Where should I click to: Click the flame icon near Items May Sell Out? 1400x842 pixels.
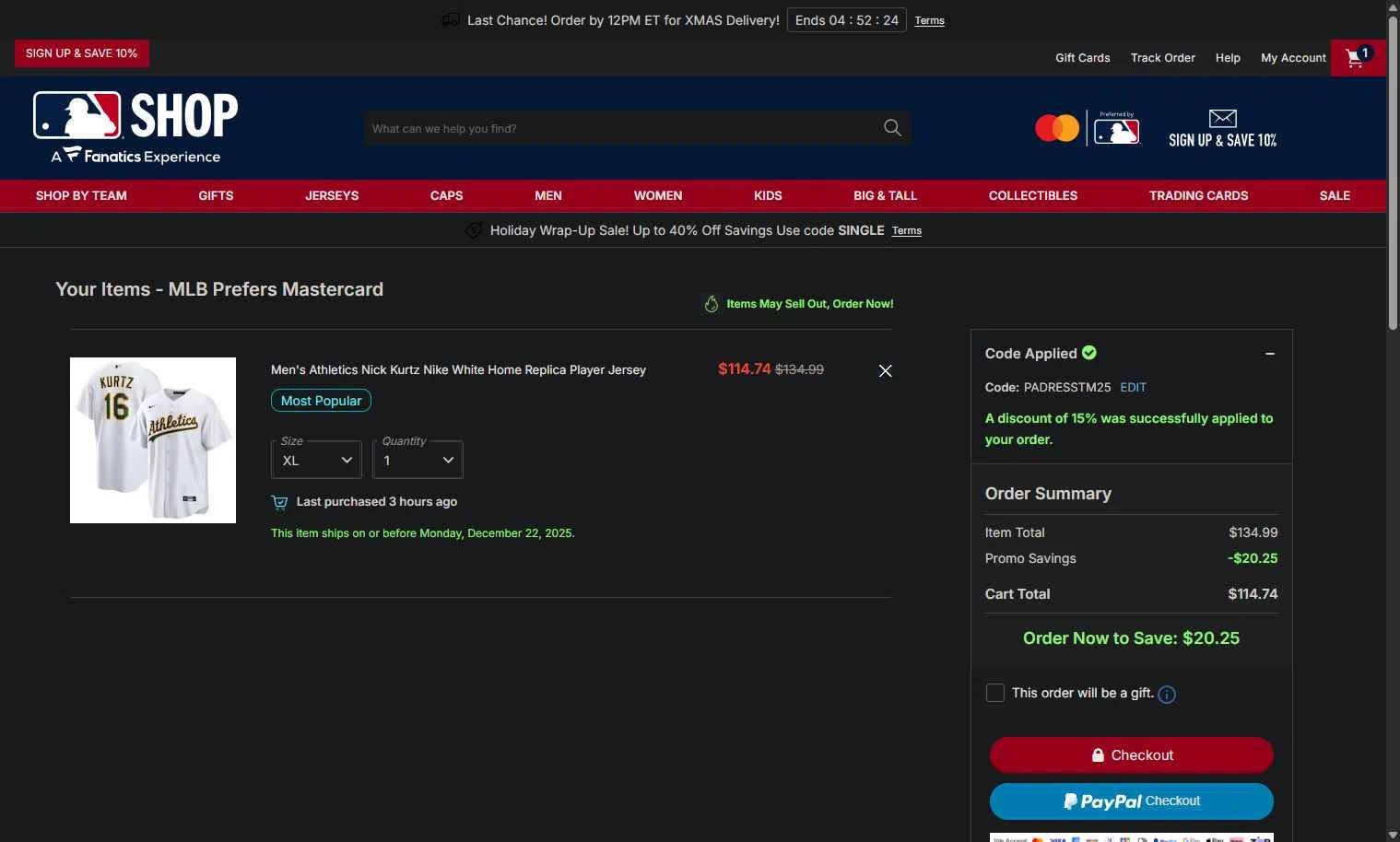(x=712, y=304)
